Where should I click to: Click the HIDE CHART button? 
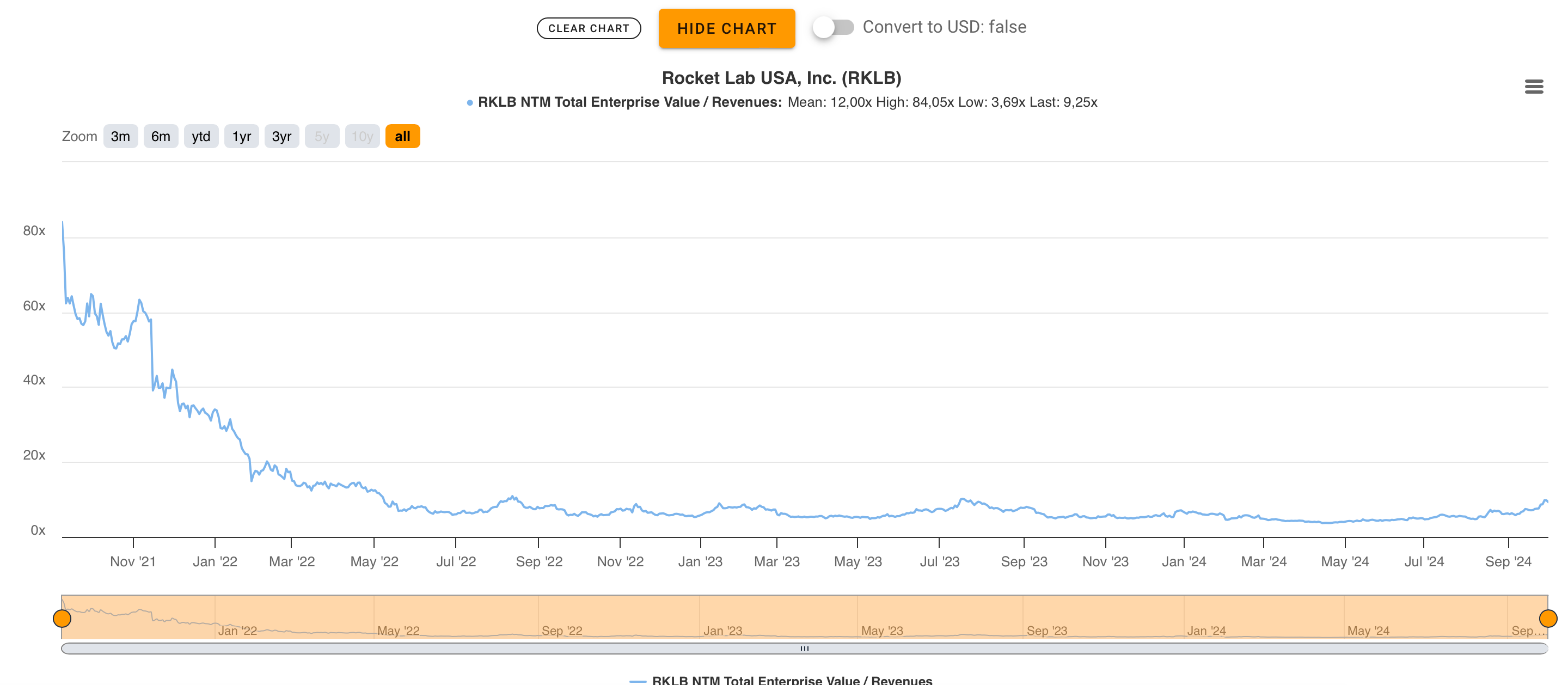[x=726, y=28]
